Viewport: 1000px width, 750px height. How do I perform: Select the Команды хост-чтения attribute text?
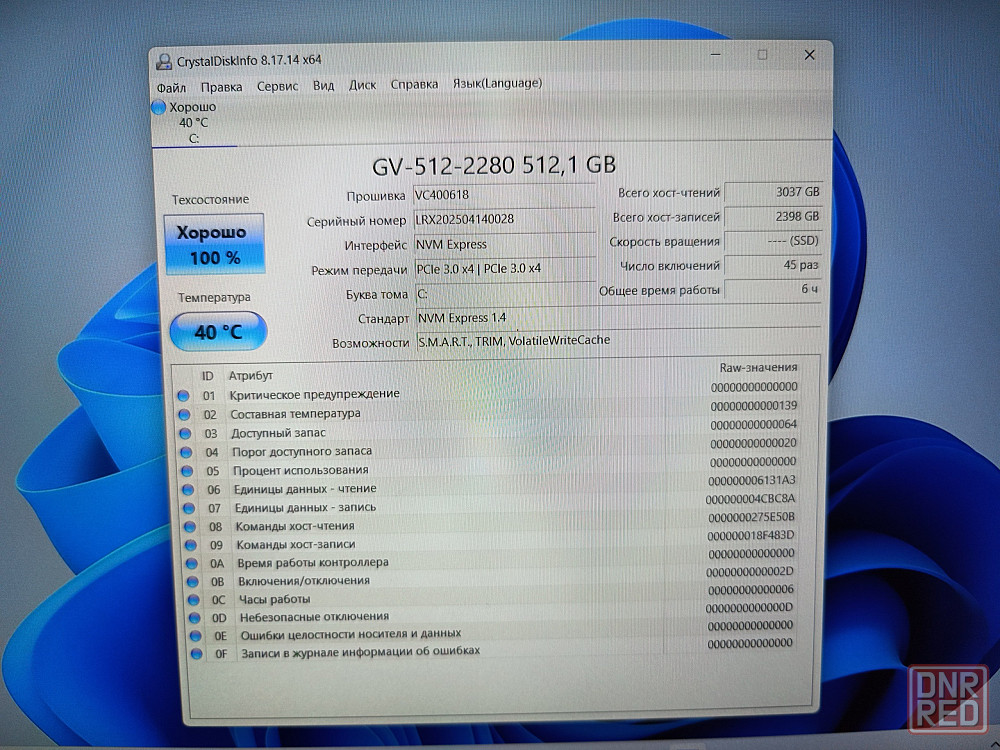pyautogui.click(x=295, y=526)
